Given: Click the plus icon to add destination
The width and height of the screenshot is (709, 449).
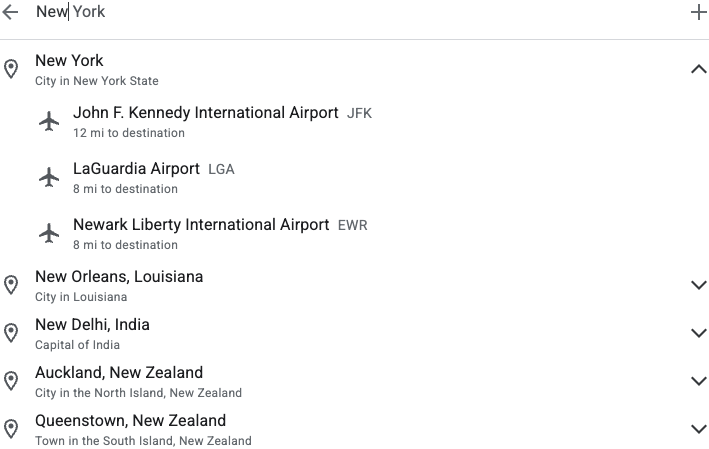Looking at the screenshot, I should click(x=699, y=12).
